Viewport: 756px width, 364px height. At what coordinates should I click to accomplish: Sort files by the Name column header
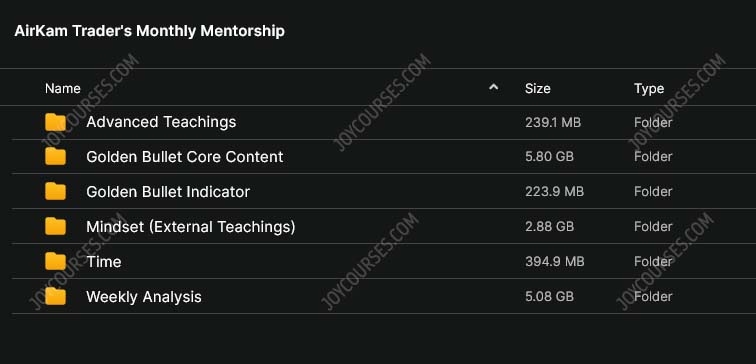(63, 89)
